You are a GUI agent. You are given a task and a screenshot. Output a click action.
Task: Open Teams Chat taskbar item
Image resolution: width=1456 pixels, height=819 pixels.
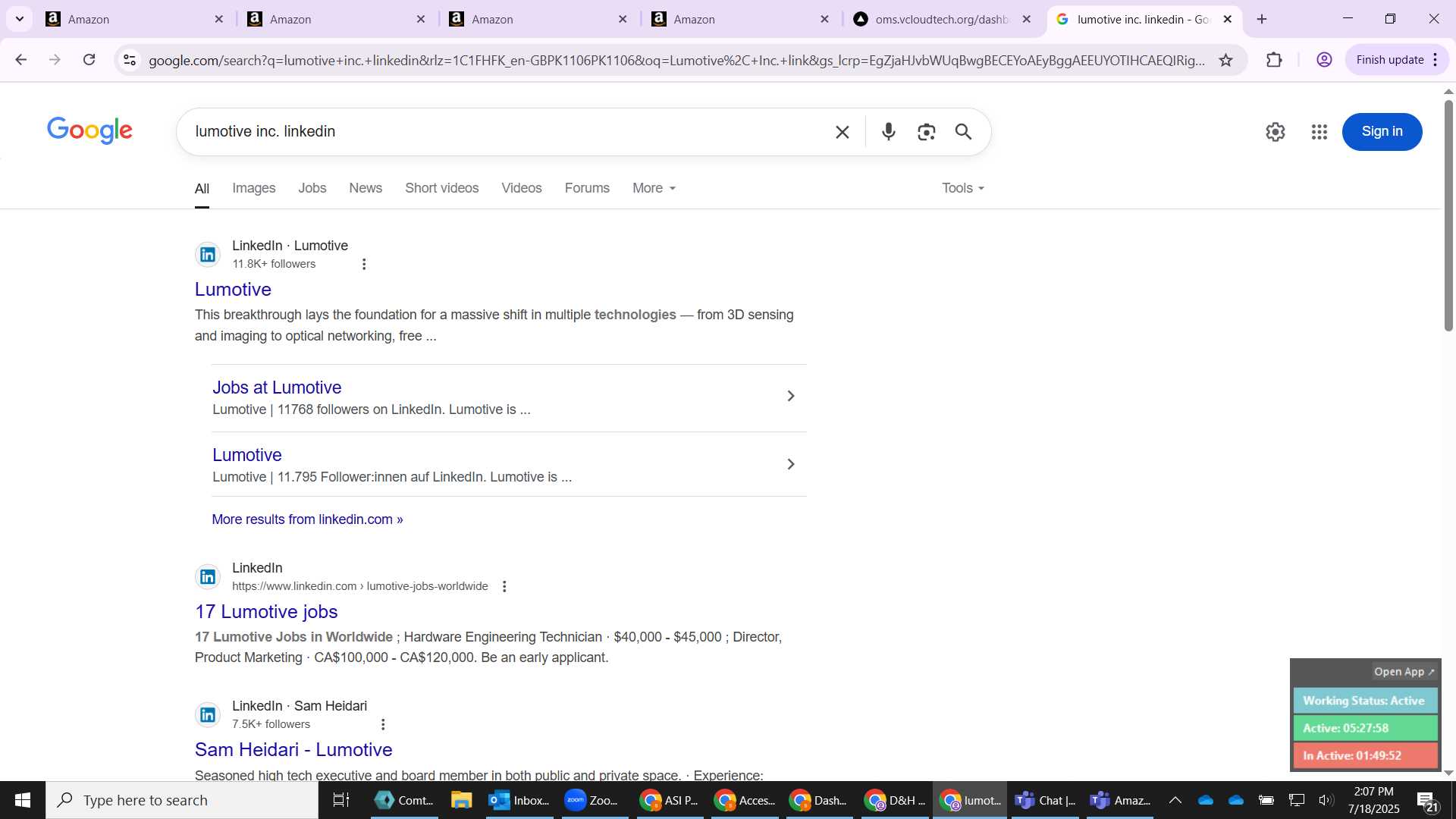[1046, 800]
